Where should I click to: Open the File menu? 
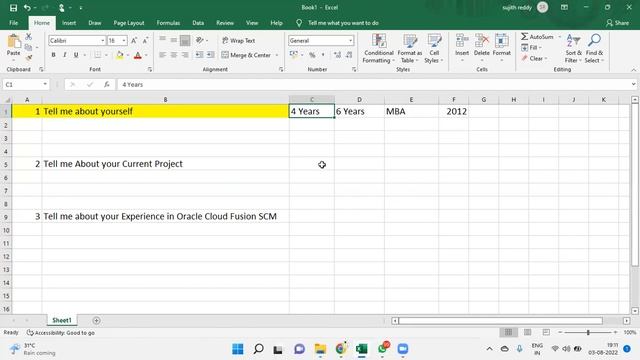tap(13, 23)
